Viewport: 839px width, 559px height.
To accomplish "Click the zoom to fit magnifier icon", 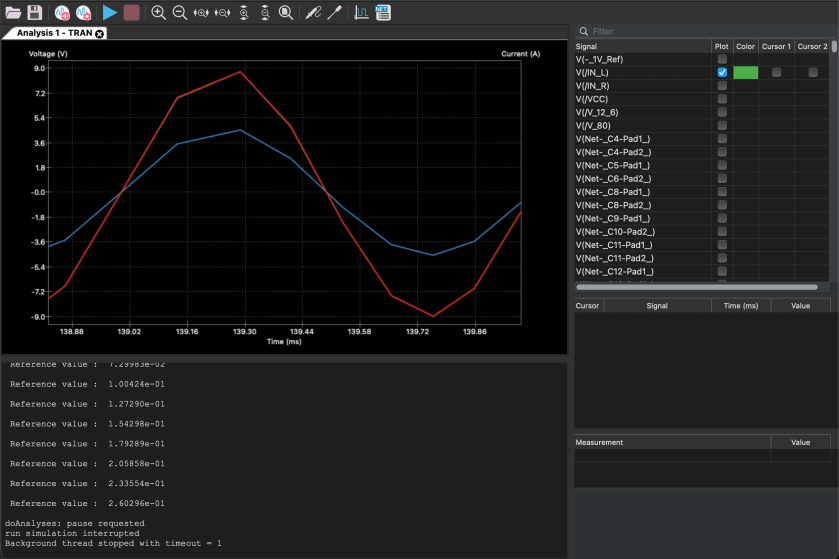I will click(286, 13).
